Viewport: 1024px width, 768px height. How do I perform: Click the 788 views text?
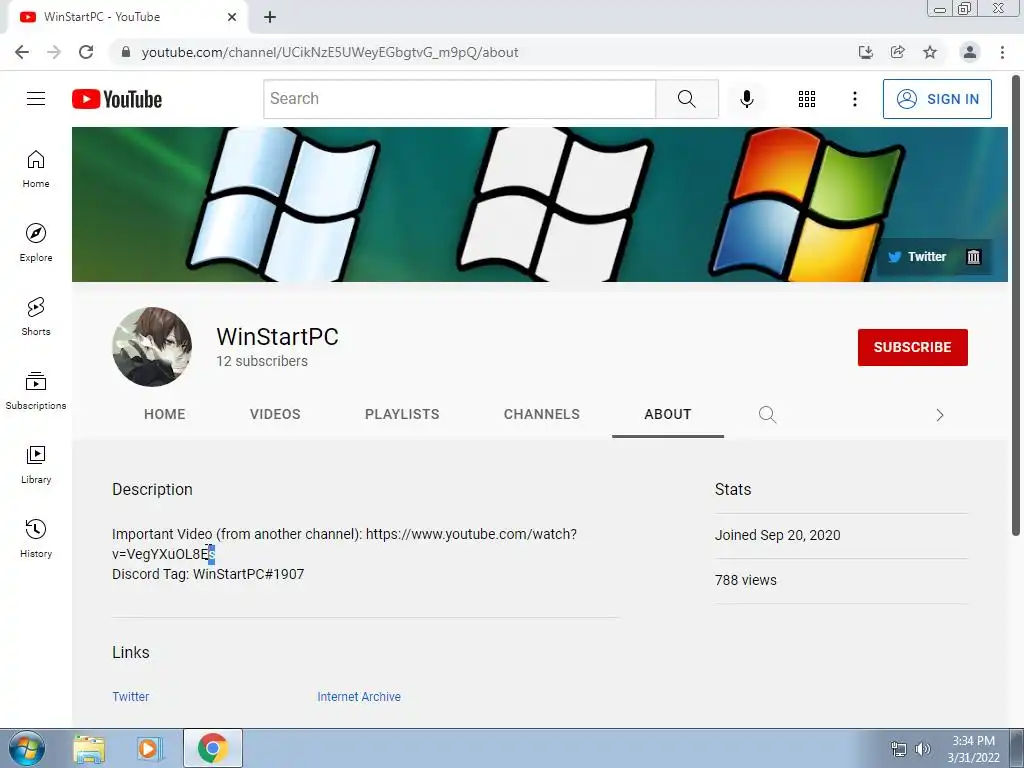click(745, 580)
